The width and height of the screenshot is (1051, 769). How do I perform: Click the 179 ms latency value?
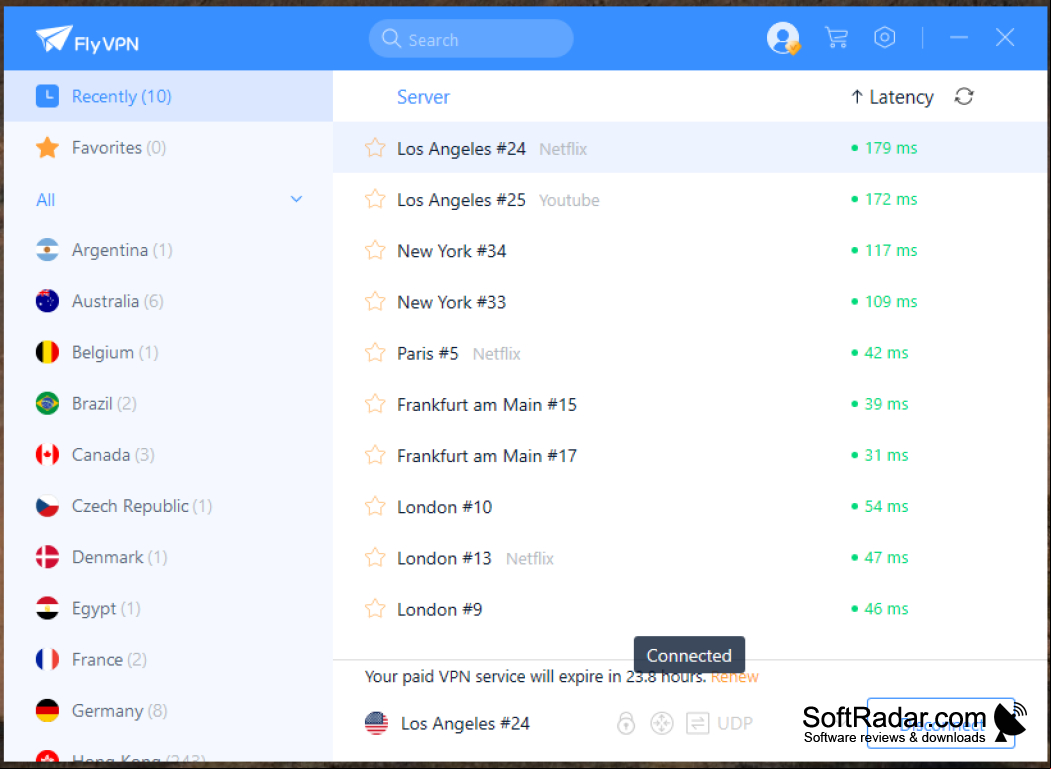[891, 147]
